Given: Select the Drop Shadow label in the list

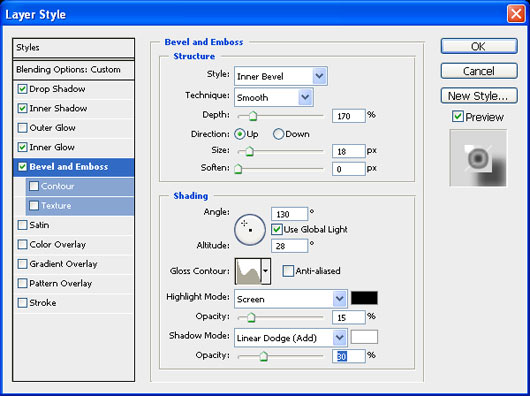Looking at the screenshot, I should click(x=57, y=89).
